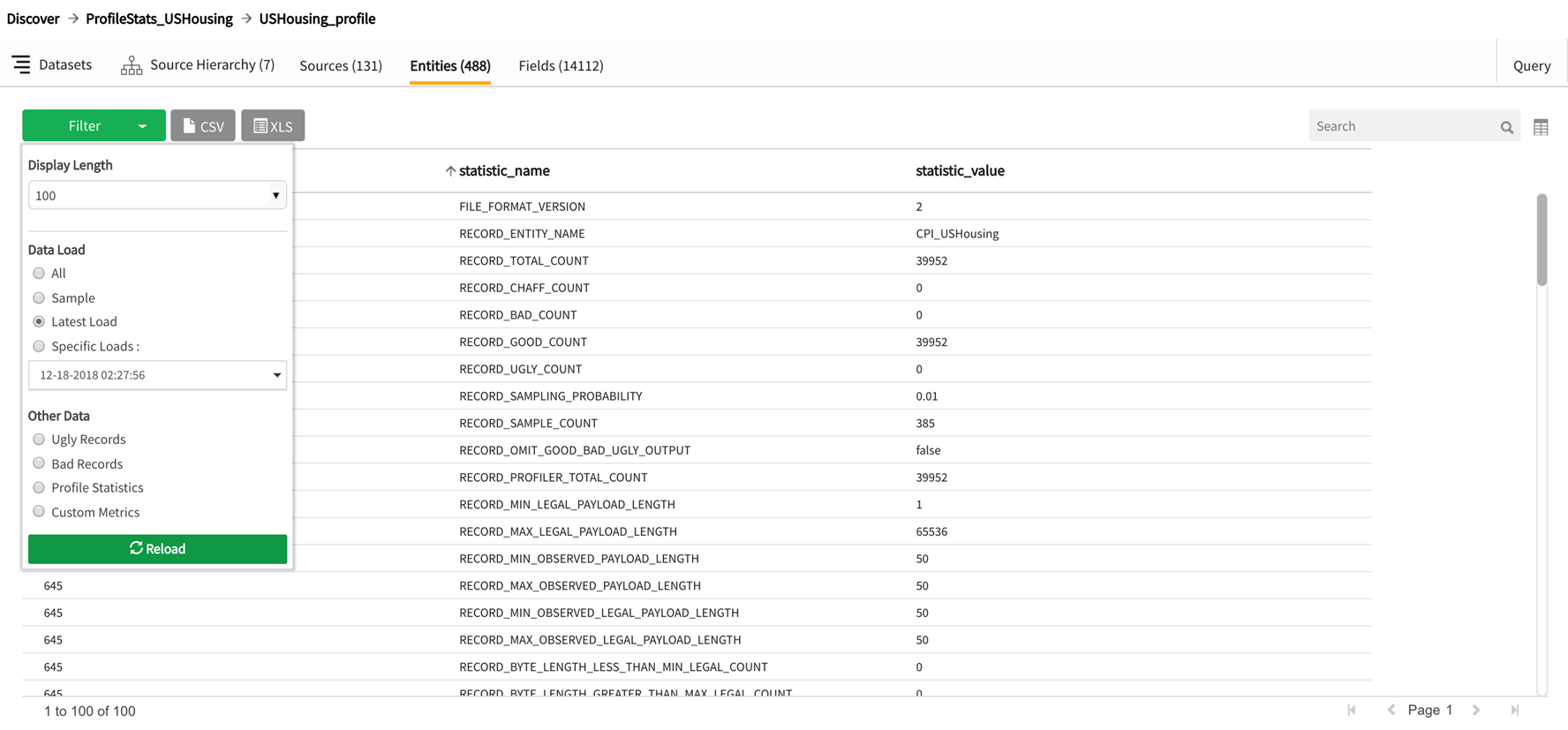This screenshot has width=1568, height=730.
Task: Choose the Custom Metrics option
Action: tap(39, 512)
